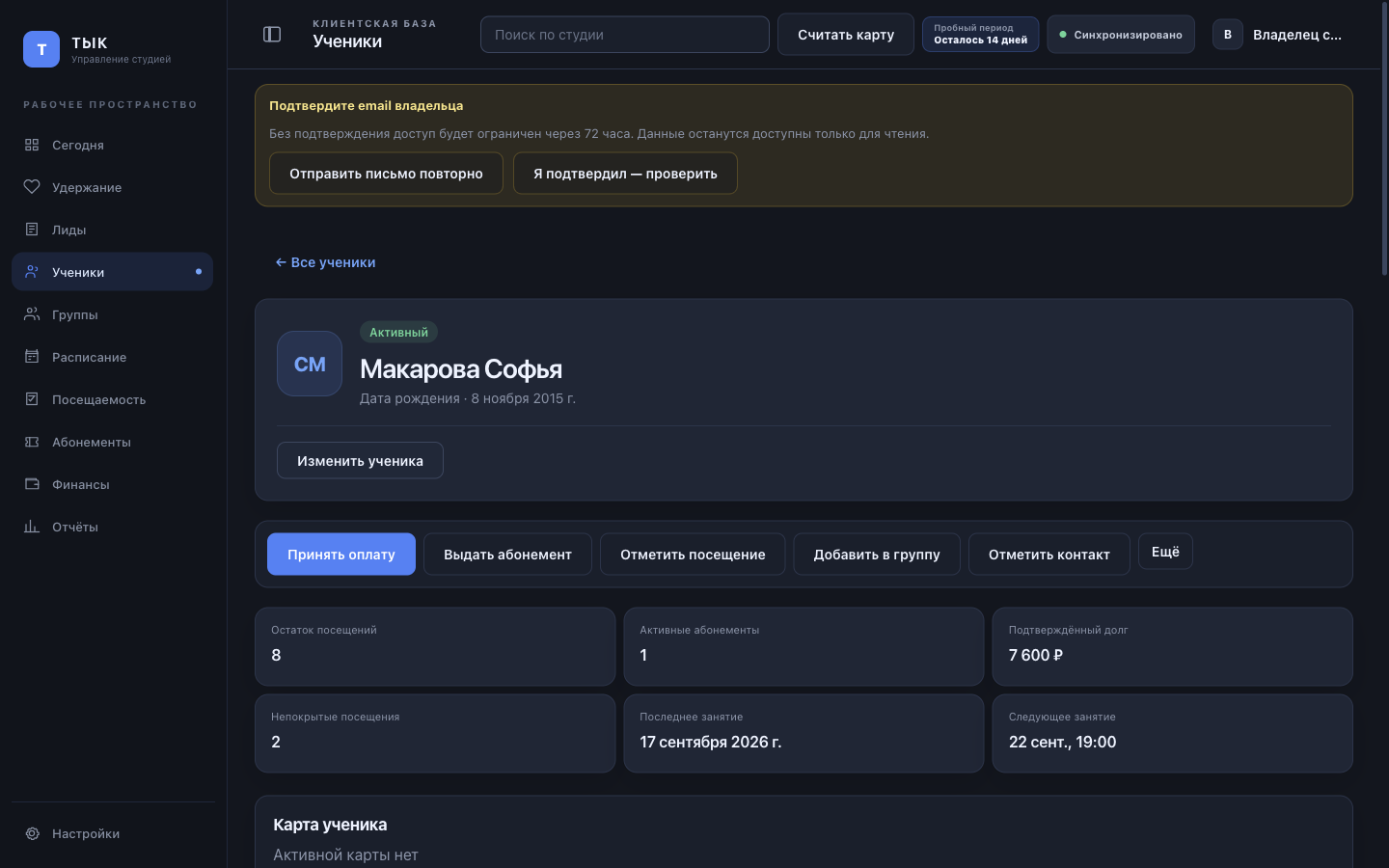This screenshot has width=1389, height=868.
Task: Toggle the sidebar collapse icon
Action: [272, 35]
